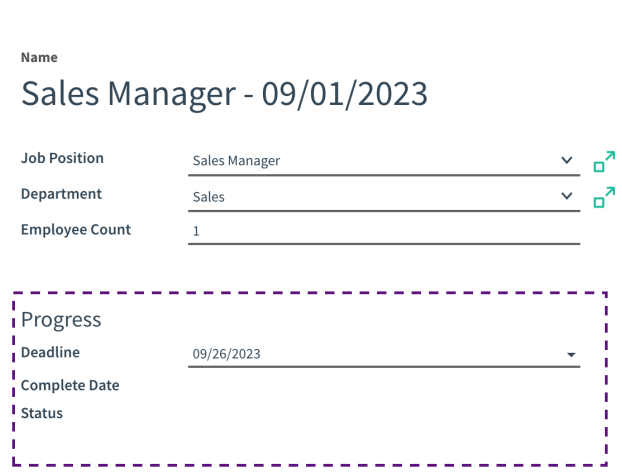This screenshot has height=473, width=622.
Task: Click the Department label
Action: [61, 194]
